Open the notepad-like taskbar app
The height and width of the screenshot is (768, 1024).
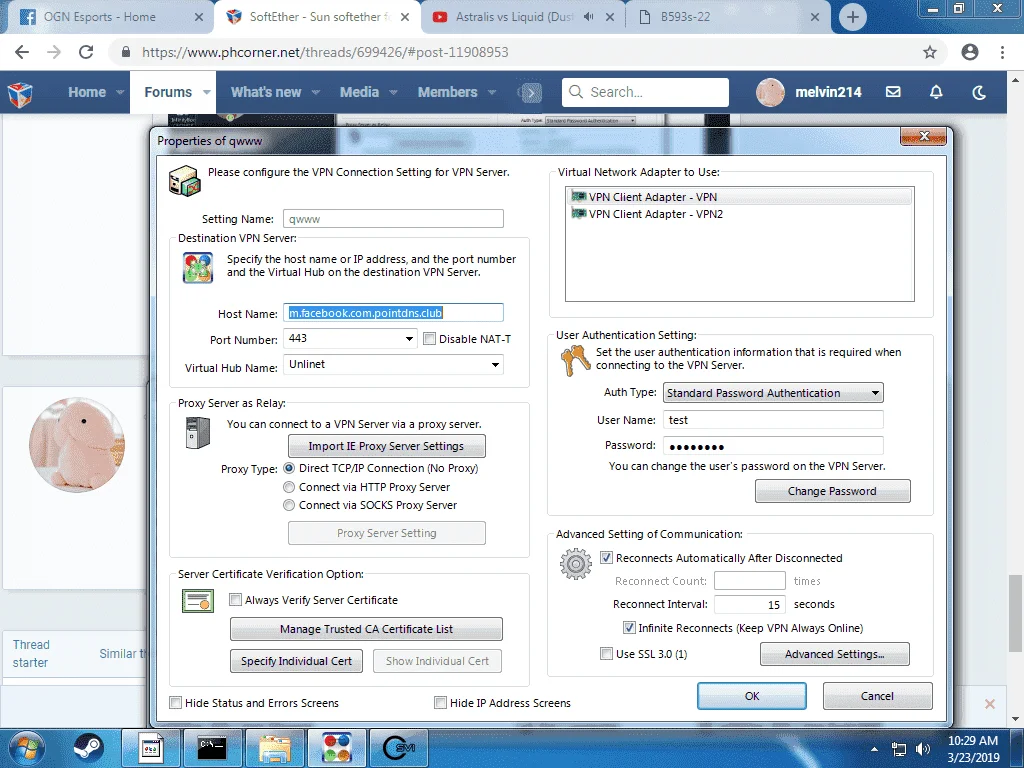coord(150,748)
